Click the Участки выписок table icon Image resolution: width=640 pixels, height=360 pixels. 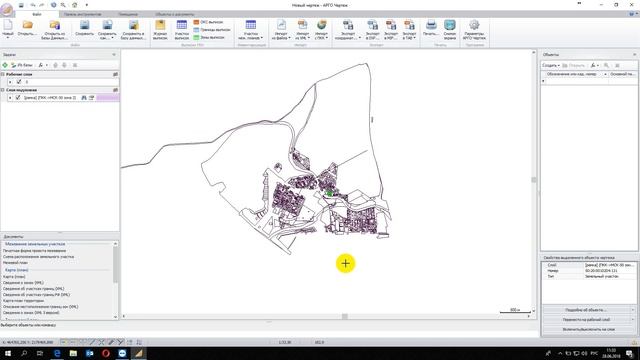coord(182,26)
